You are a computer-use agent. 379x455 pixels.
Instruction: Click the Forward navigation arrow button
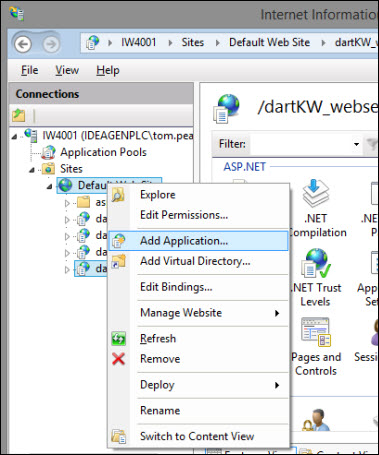51,44
